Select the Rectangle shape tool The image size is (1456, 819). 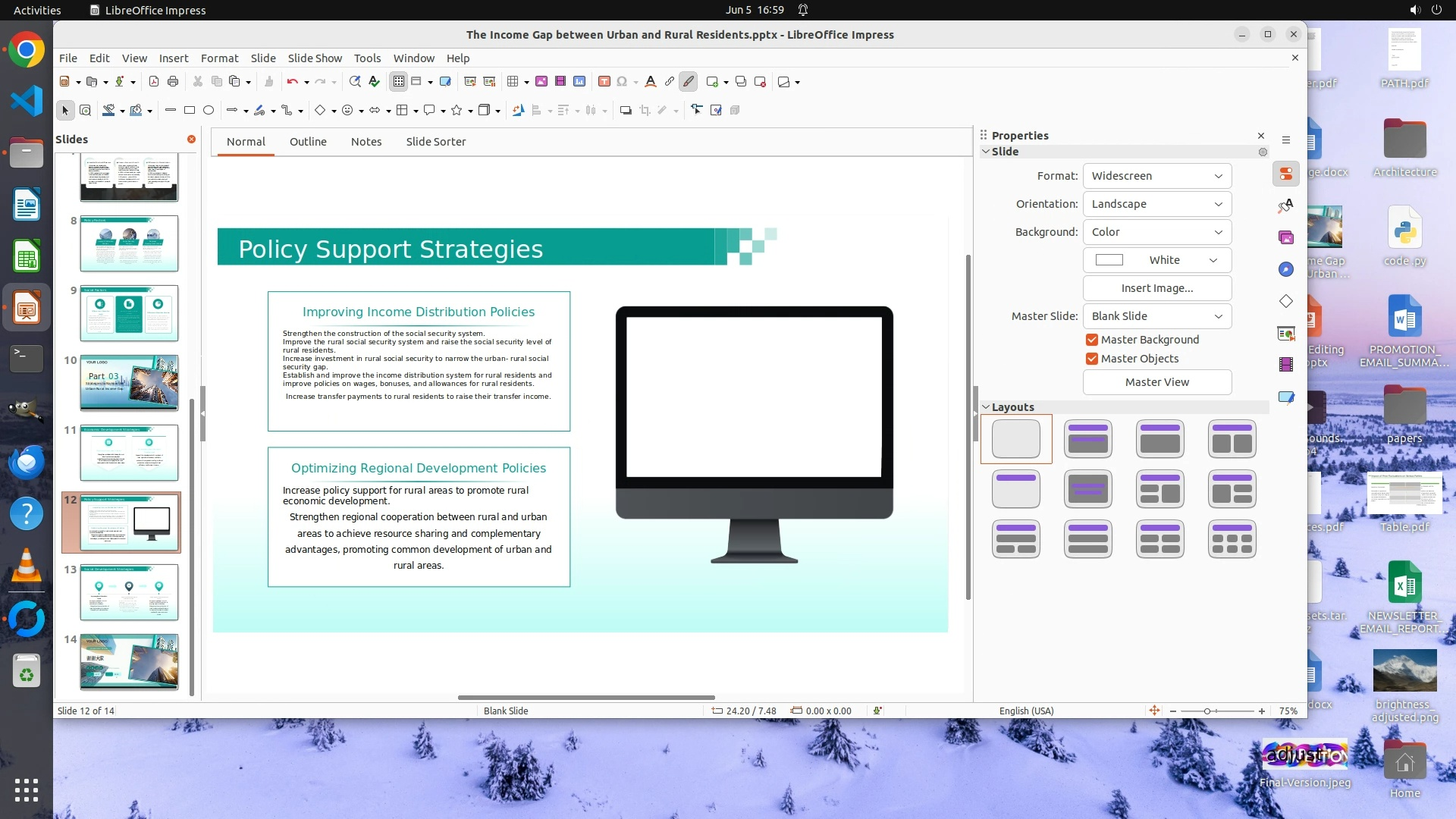tap(190, 111)
